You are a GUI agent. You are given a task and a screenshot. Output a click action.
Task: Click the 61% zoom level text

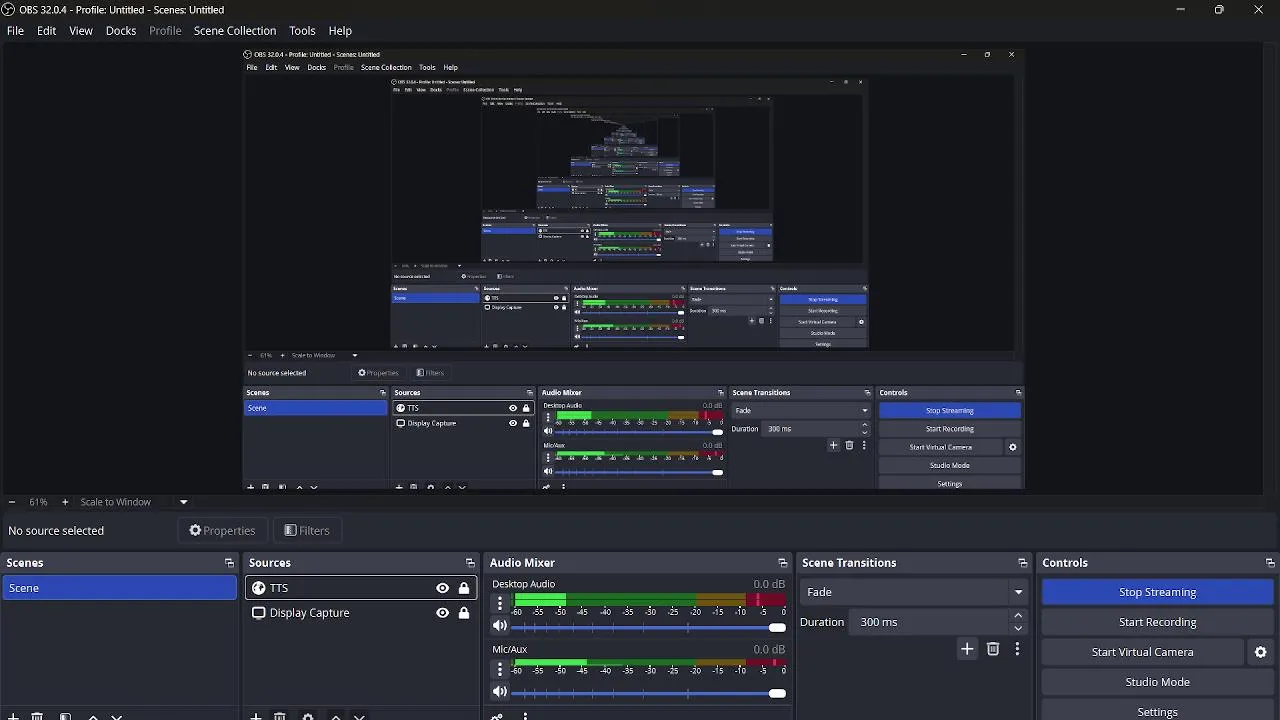tap(38, 502)
